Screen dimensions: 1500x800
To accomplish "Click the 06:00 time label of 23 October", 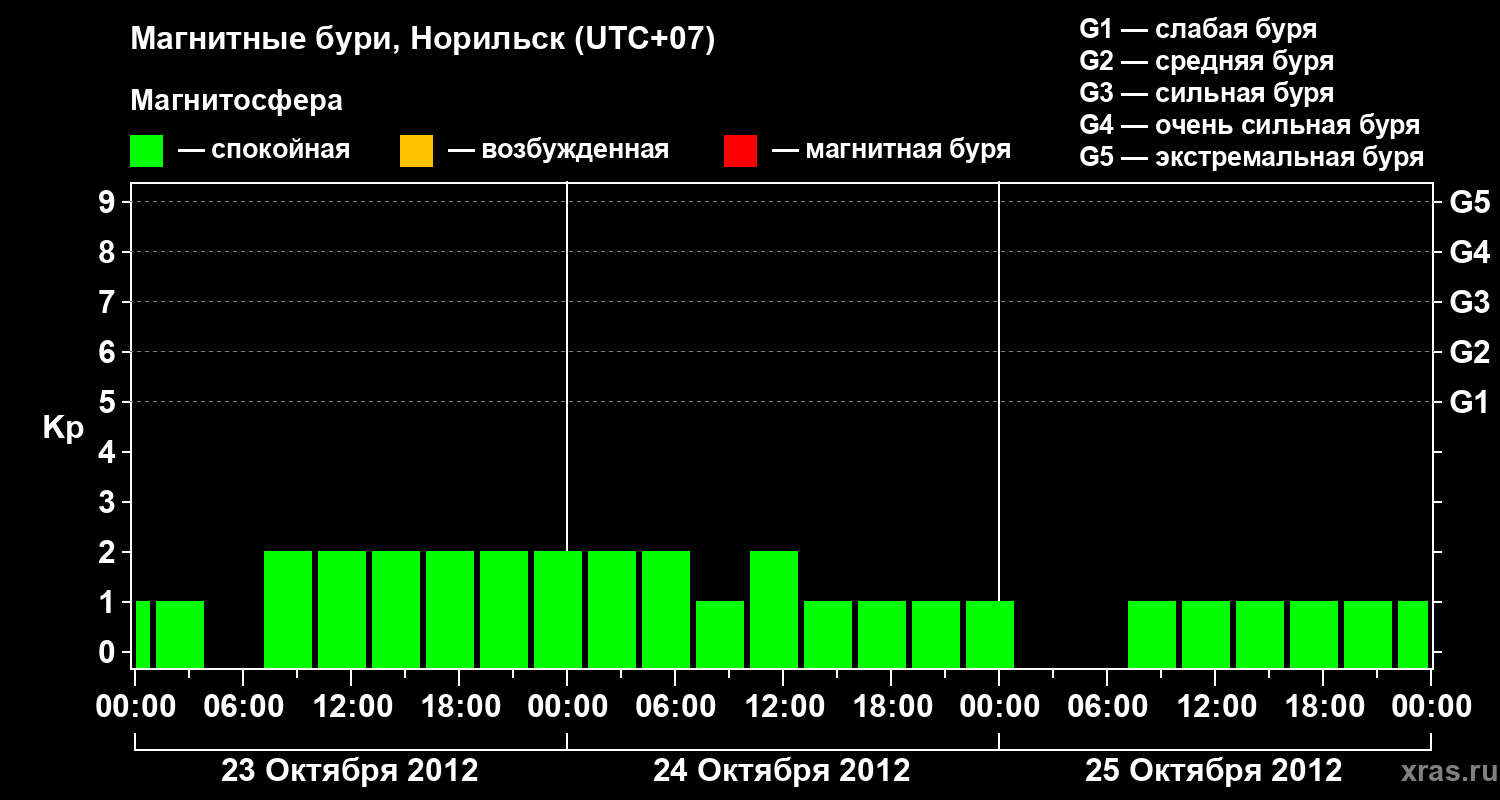I will click(243, 706).
